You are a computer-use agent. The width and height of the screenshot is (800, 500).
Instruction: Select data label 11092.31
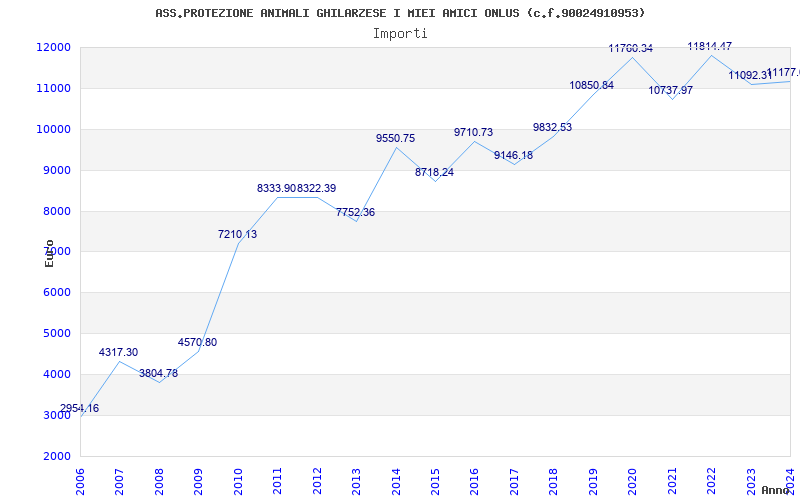(x=750, y=76)
